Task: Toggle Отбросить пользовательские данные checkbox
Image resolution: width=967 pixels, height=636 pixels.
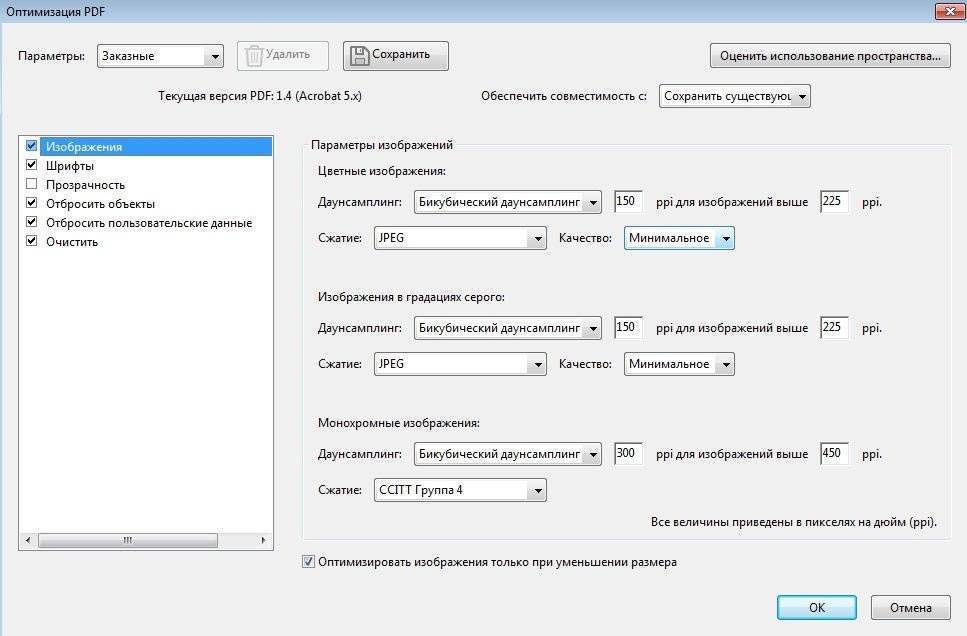Action: 32,222
